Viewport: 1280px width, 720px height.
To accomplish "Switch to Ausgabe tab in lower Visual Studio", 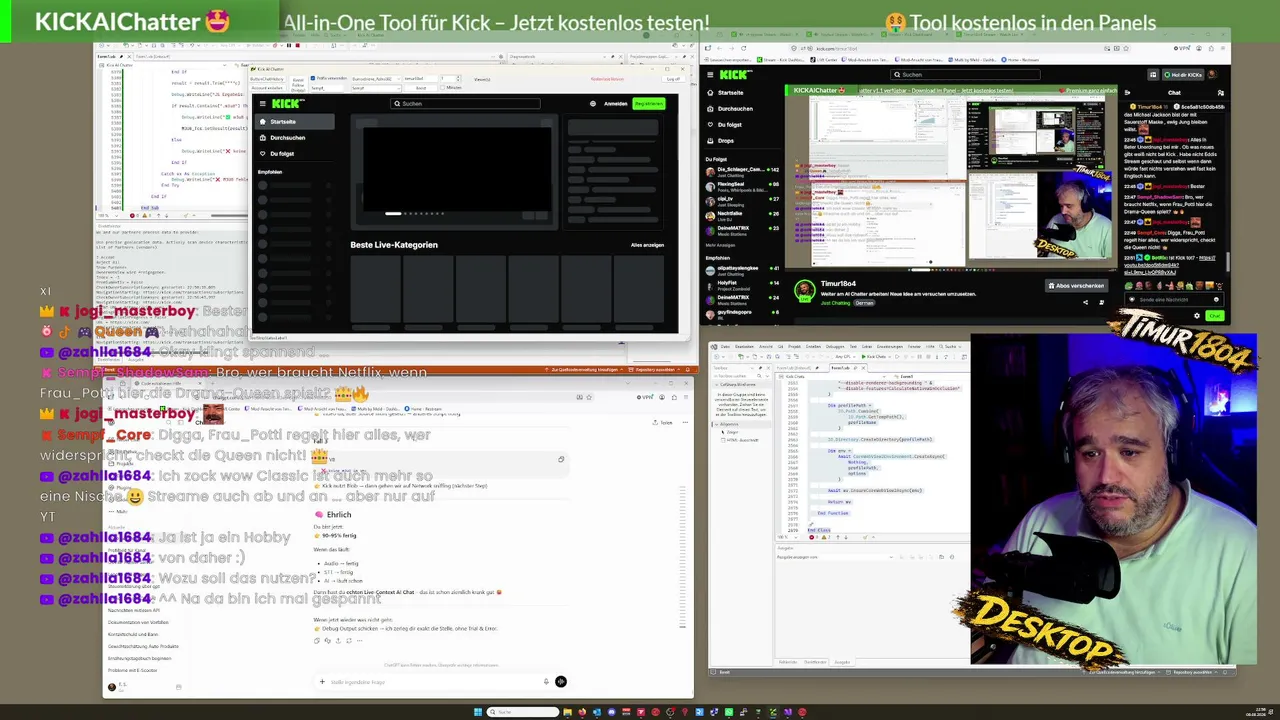I will [x=842, y=662].
